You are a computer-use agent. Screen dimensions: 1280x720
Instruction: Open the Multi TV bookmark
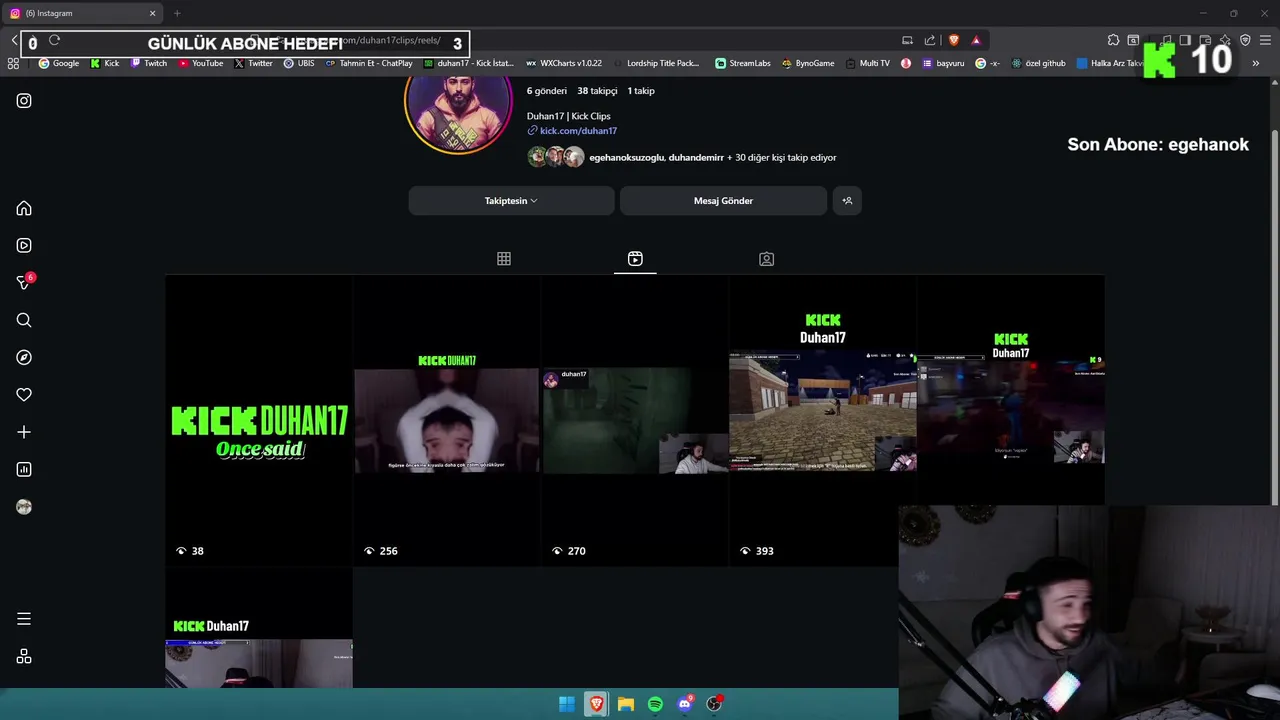[x=867, y=63]
